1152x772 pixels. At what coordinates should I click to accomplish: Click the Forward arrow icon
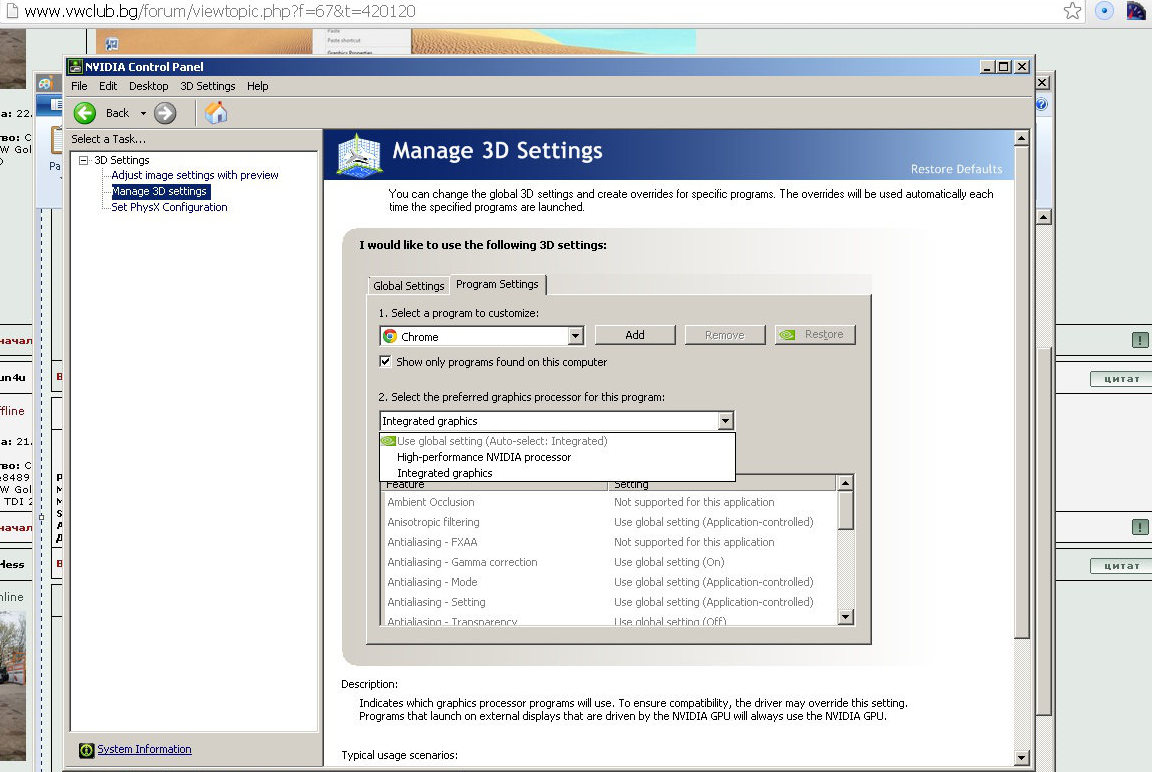point(166,113)
